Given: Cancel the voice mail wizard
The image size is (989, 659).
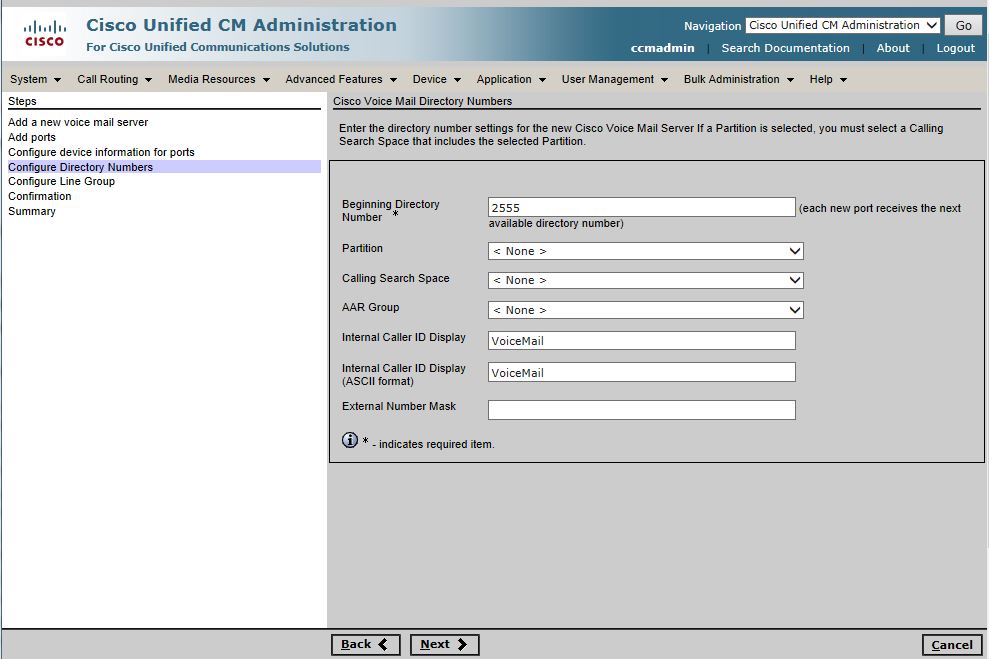Looking at the screenshot, I should click(x=952, y=645).
